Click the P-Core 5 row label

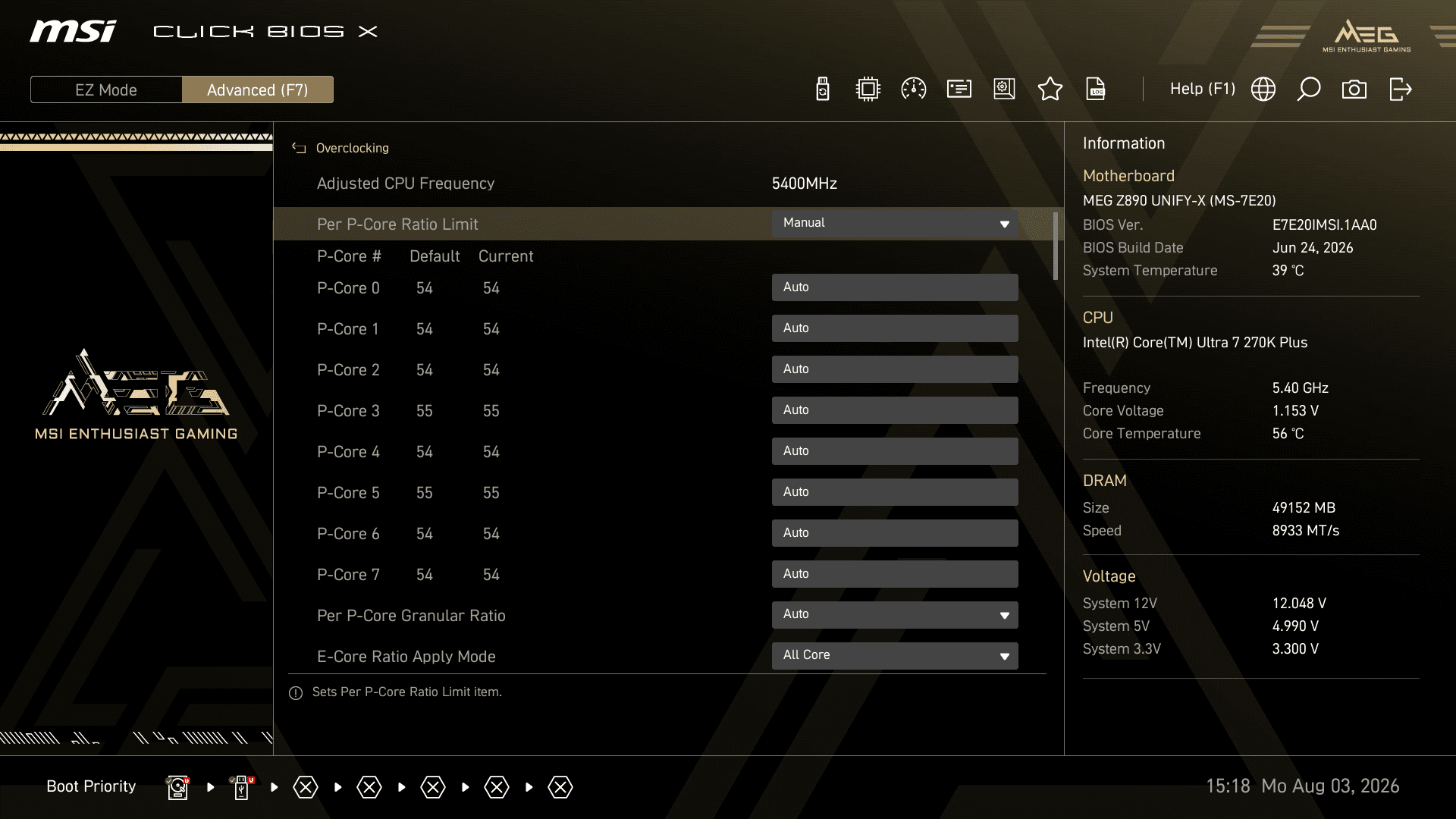(348, 493)
